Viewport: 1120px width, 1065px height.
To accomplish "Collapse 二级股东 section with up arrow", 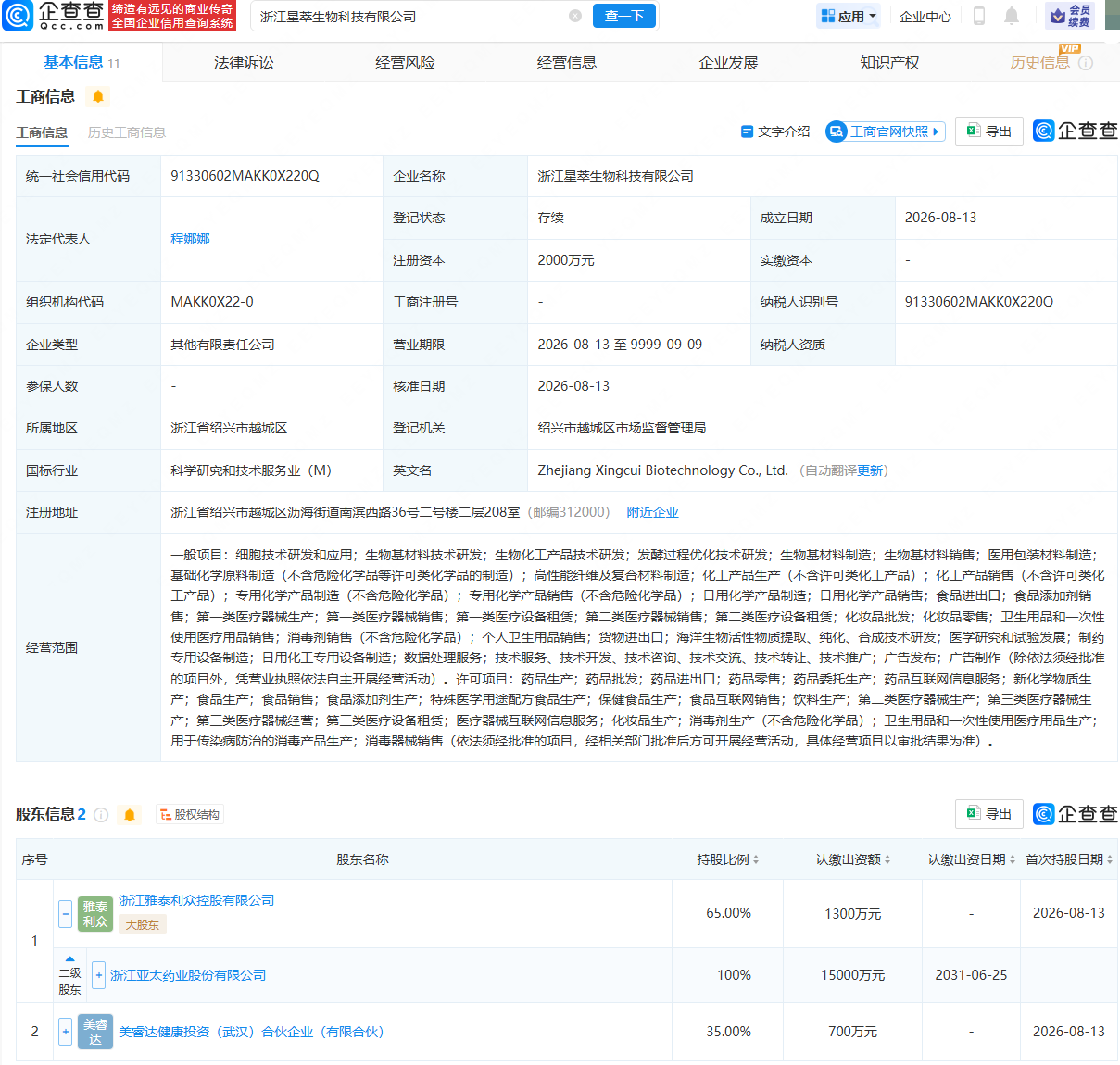I will pyautogui.click(x=69, y=959).
